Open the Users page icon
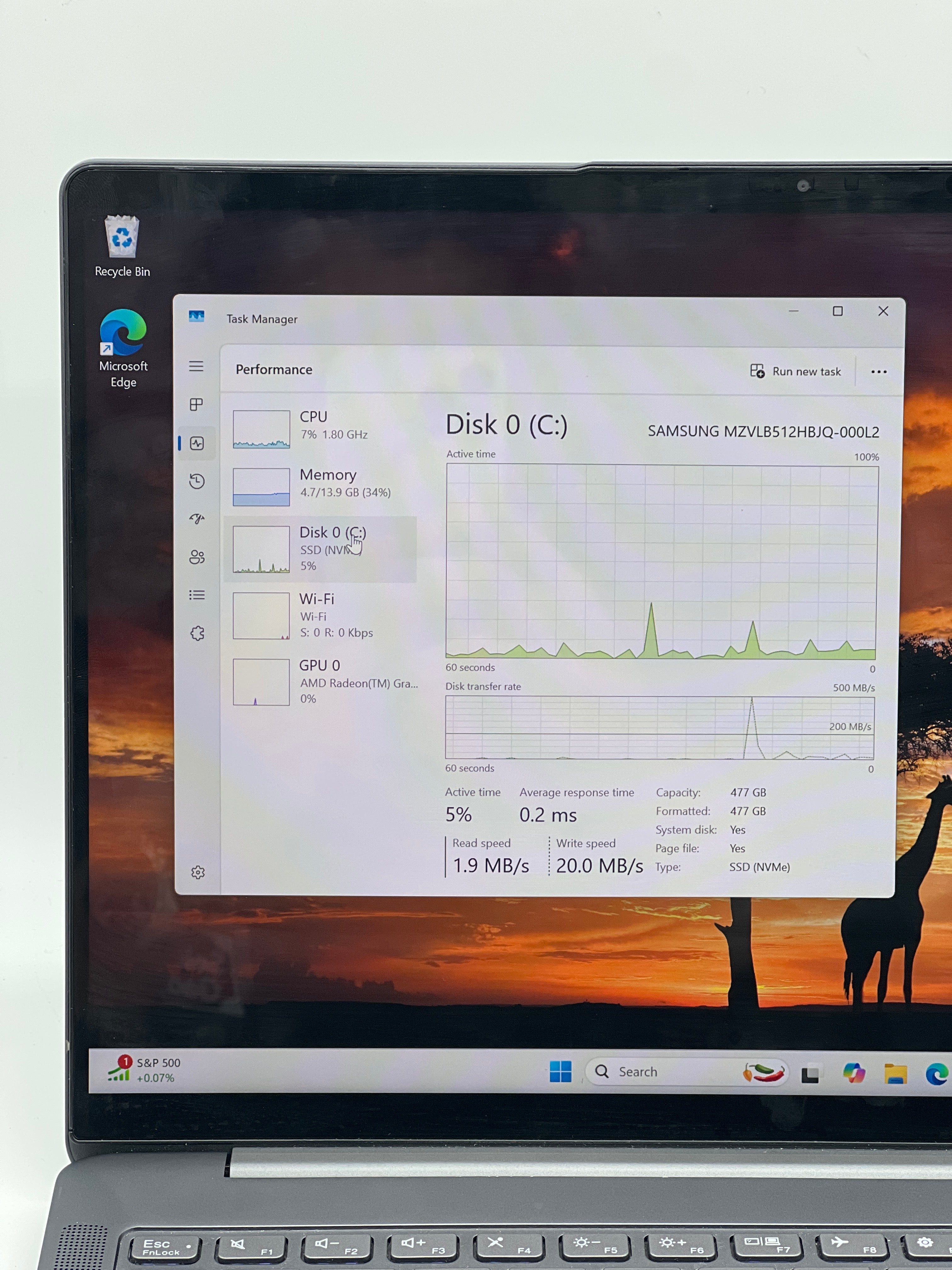The height and width of the screenshot is (1270, 952). (197, 557)
